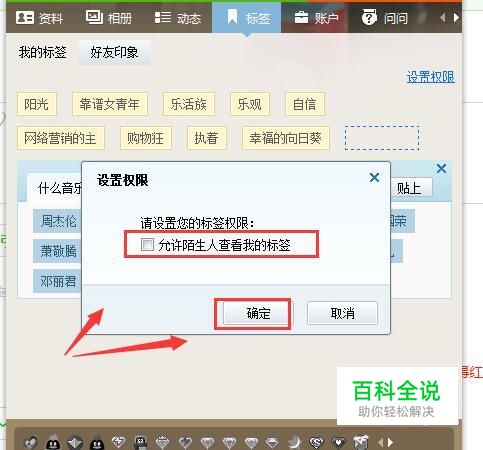This screenshot has height=450, width=483.
Task: Select the 乐观 tag
Action: (250, 104)
